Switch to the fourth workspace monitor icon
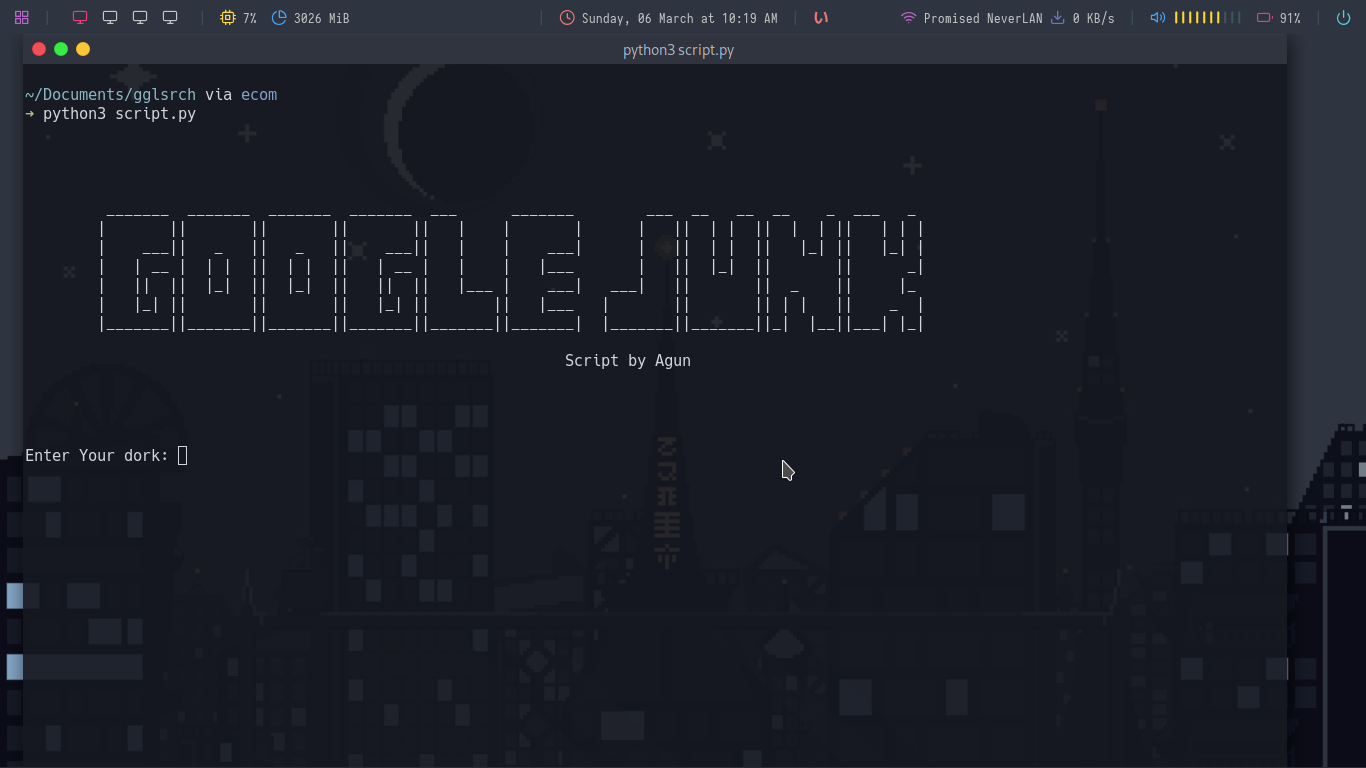The width and height of the screenshot is (1366, 768). pos(170,18)
